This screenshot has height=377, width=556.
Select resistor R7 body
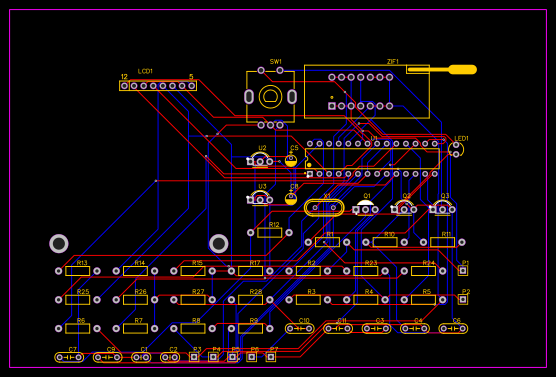point(135,328)
